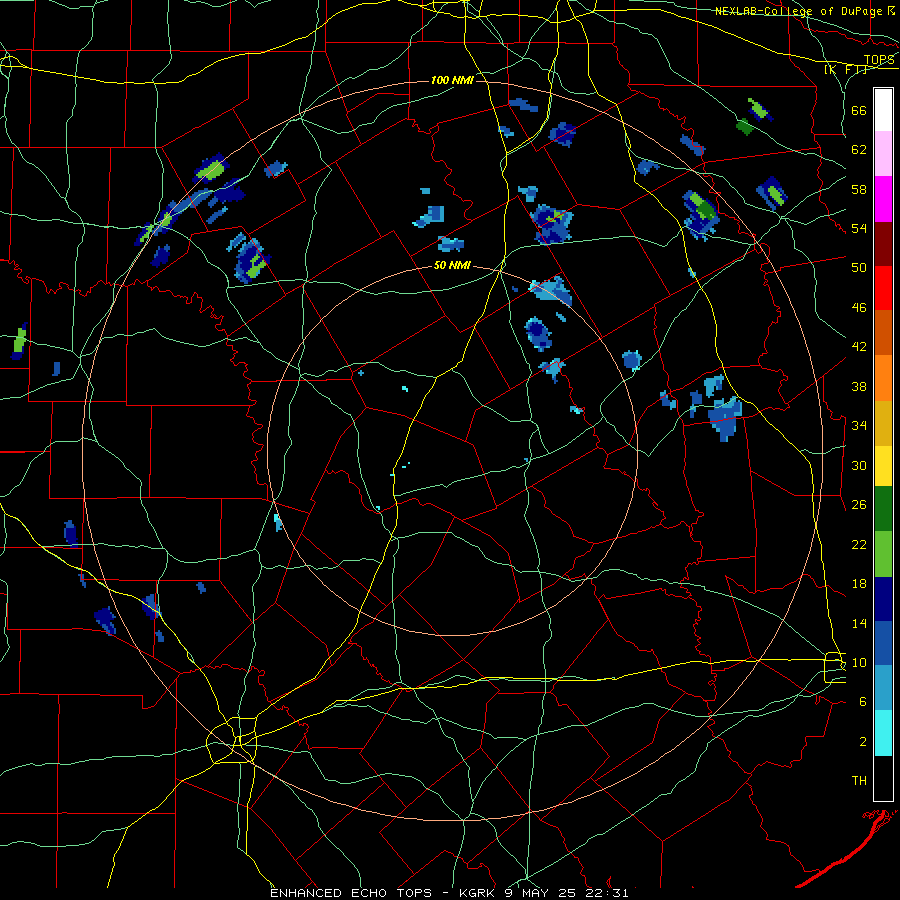Pick the gold legend color block
The image size is (900, 900).
click(x=883, y=422)
